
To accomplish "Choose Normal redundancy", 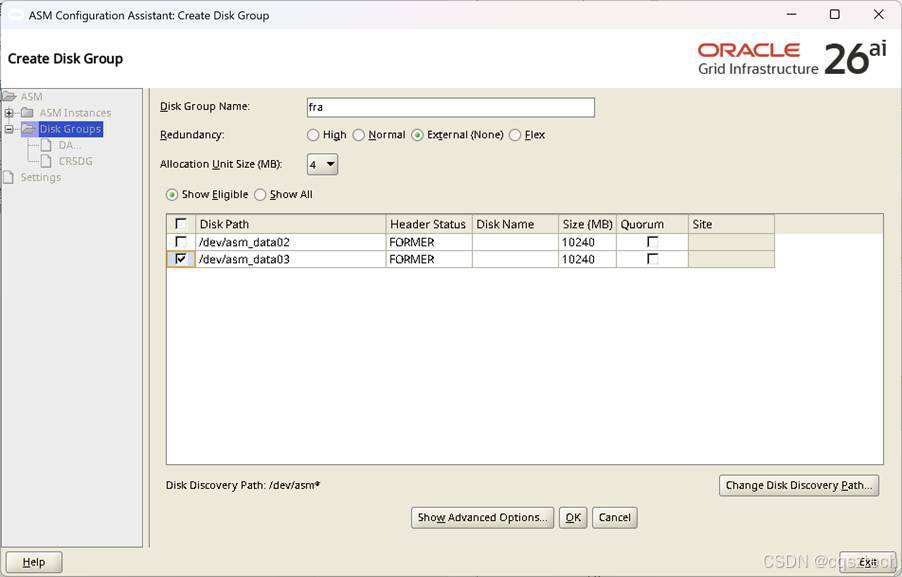I will point(358,135).
